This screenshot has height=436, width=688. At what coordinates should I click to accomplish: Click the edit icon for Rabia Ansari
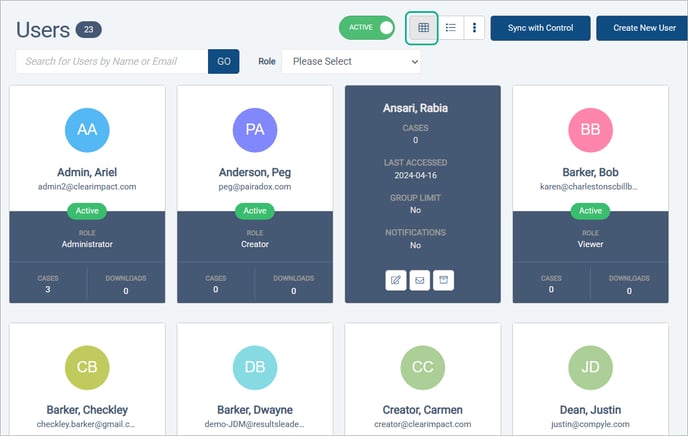tap(395, 280)
